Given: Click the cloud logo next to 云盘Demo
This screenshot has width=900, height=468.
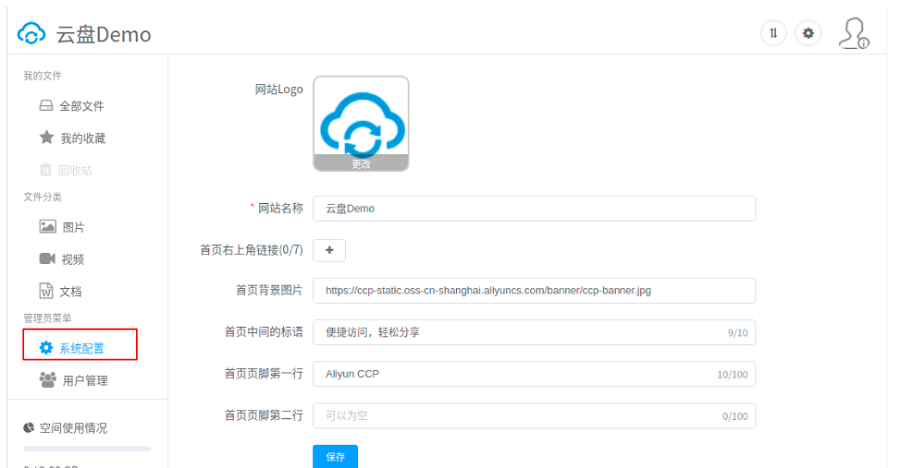Looking at the screenshot, I should click(32, 34).
